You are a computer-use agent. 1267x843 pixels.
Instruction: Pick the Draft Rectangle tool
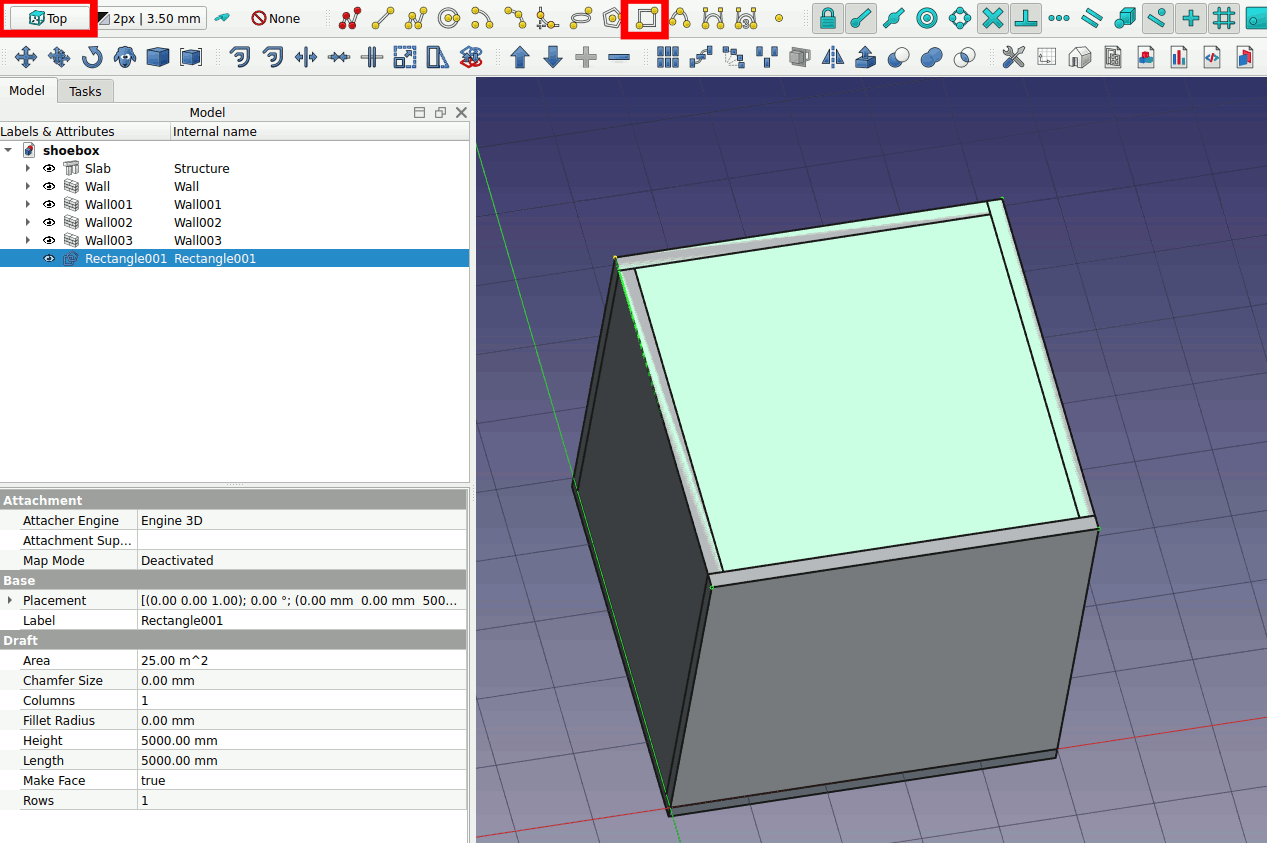tap(646, 18)
